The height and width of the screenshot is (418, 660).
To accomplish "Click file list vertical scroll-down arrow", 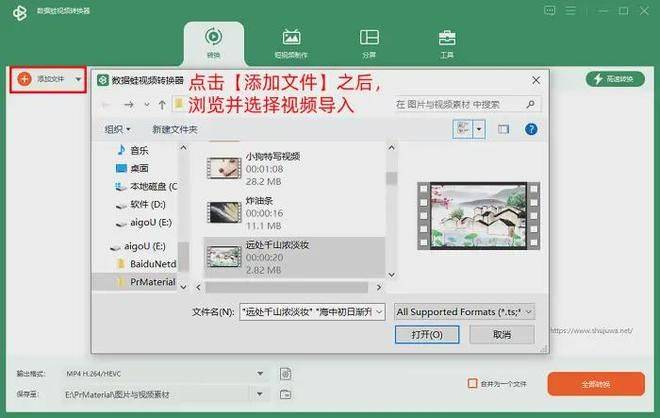I will (x=391, y=275).
